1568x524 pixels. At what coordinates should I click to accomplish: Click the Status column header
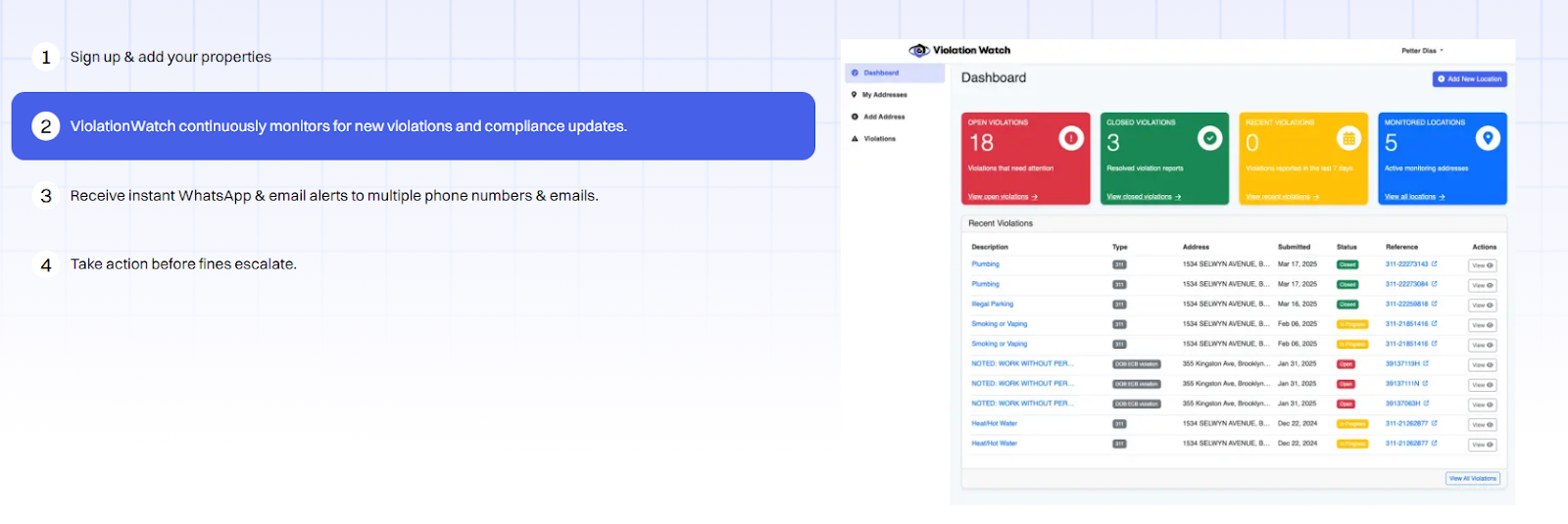click(x=1347, y=247)
